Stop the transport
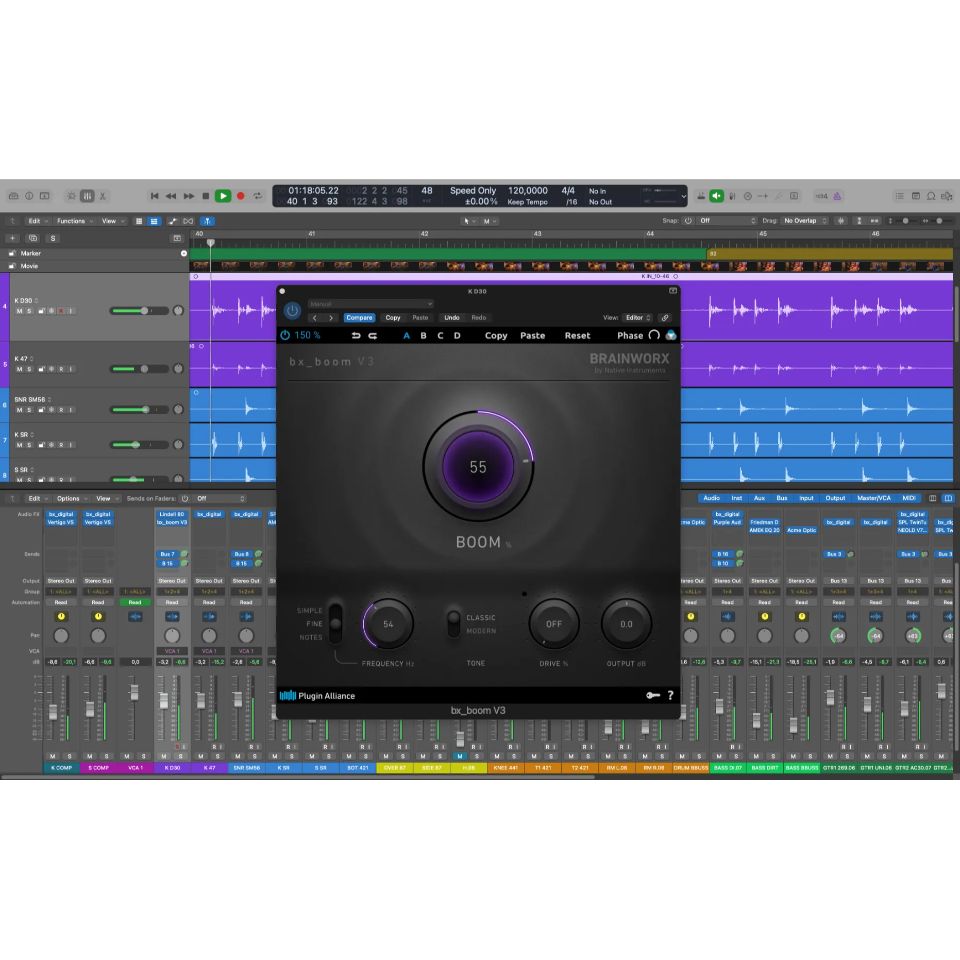Image resolution: width=960 pixels, height=960 pixels. pyautogui.click(x=206, y=196)
